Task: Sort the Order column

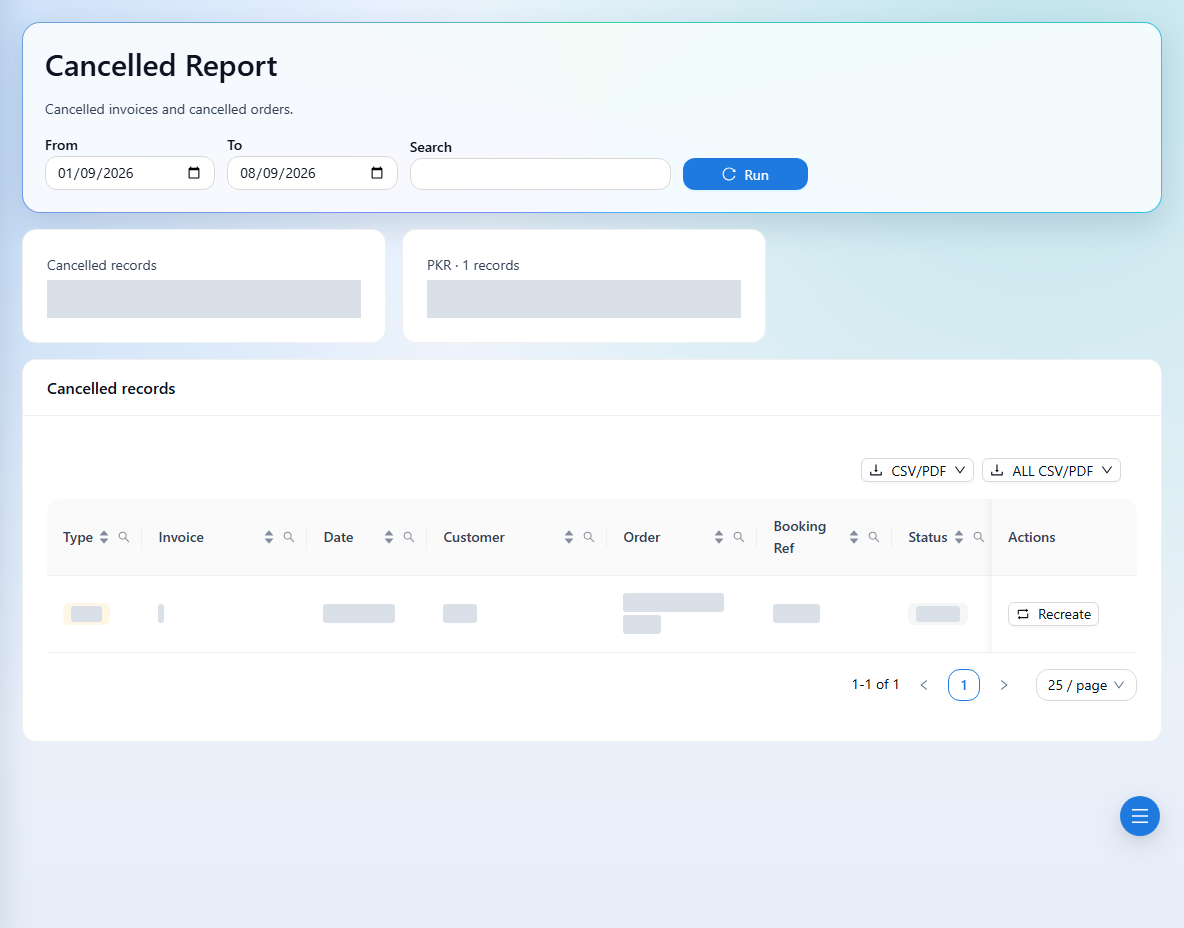Action: pos(719,537)
